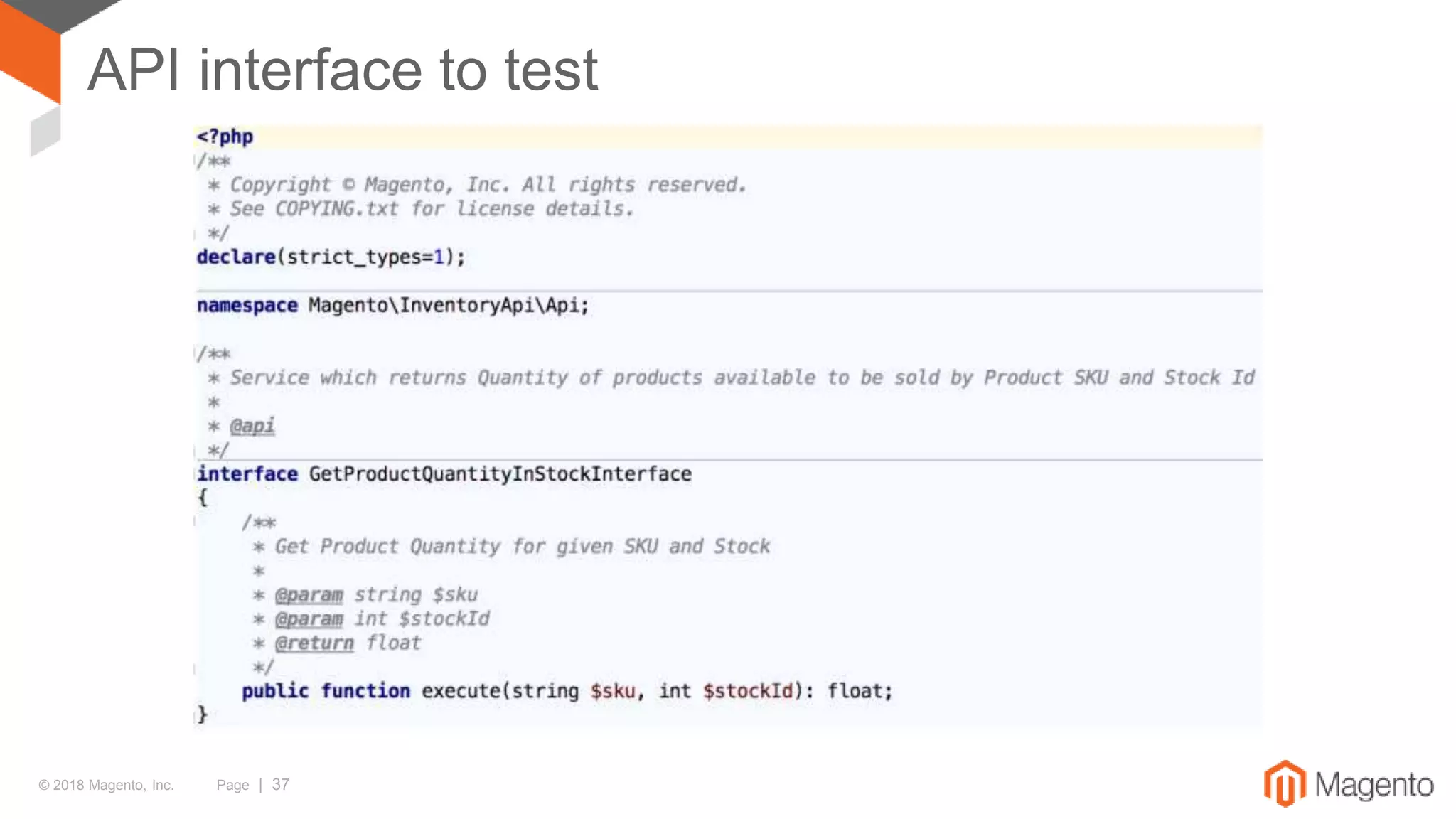This screenshot has width=1456, height=819.
Task: Click the slide title "API interface to test"
Action: pyautogui.click(x=342, y=70)
